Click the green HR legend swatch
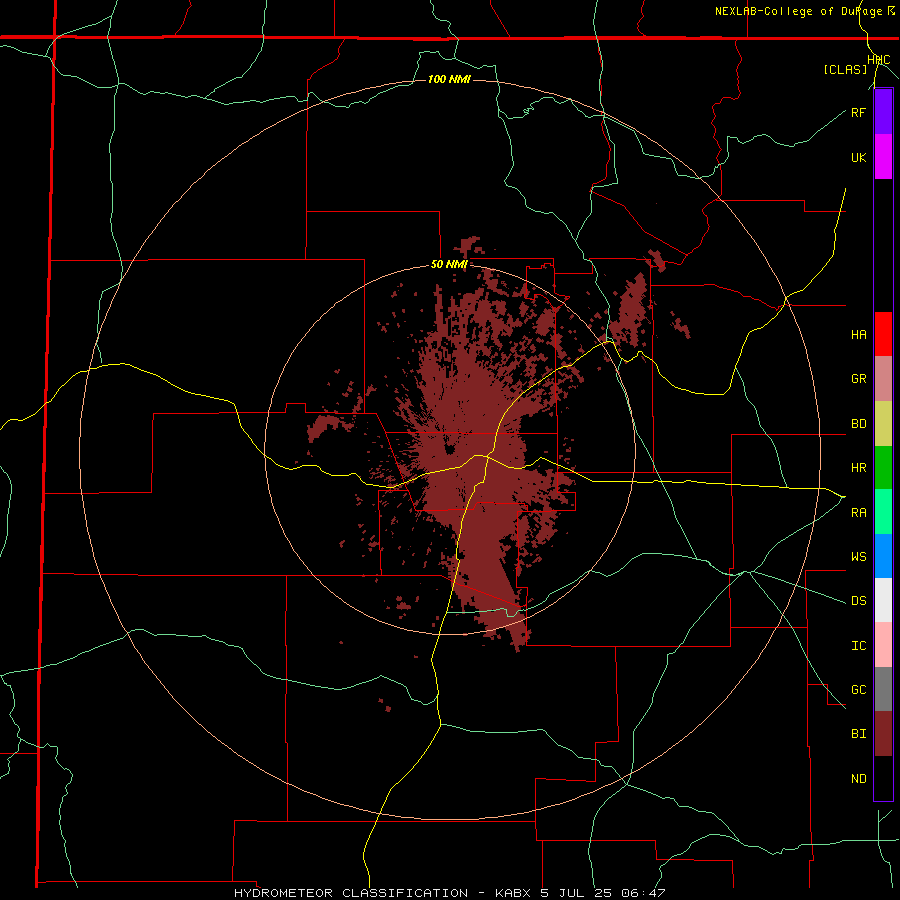The image size is (900, 900). (x=883, y=468)
